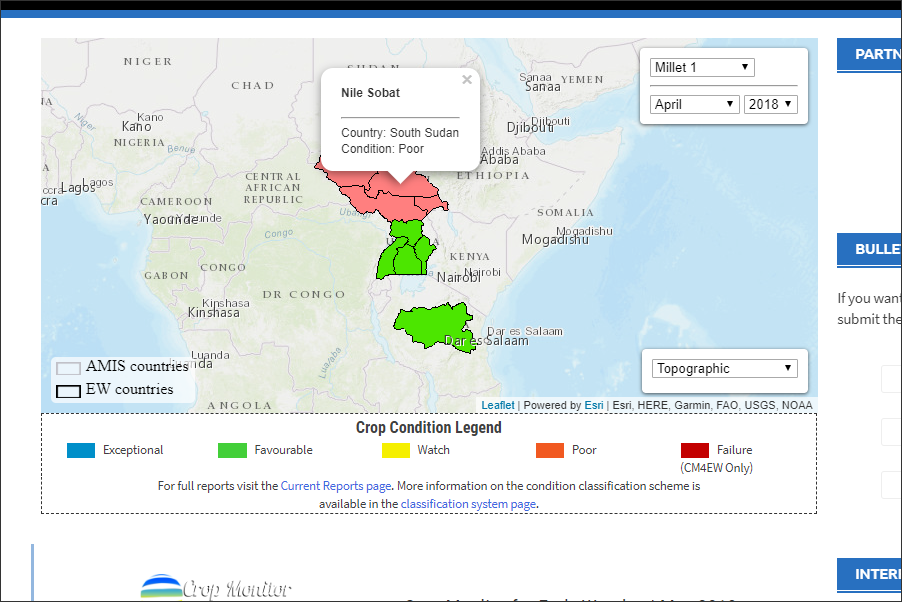Open the 2018 year dropdown
This screenshot has width=902, height=602.
click(770, 104)
